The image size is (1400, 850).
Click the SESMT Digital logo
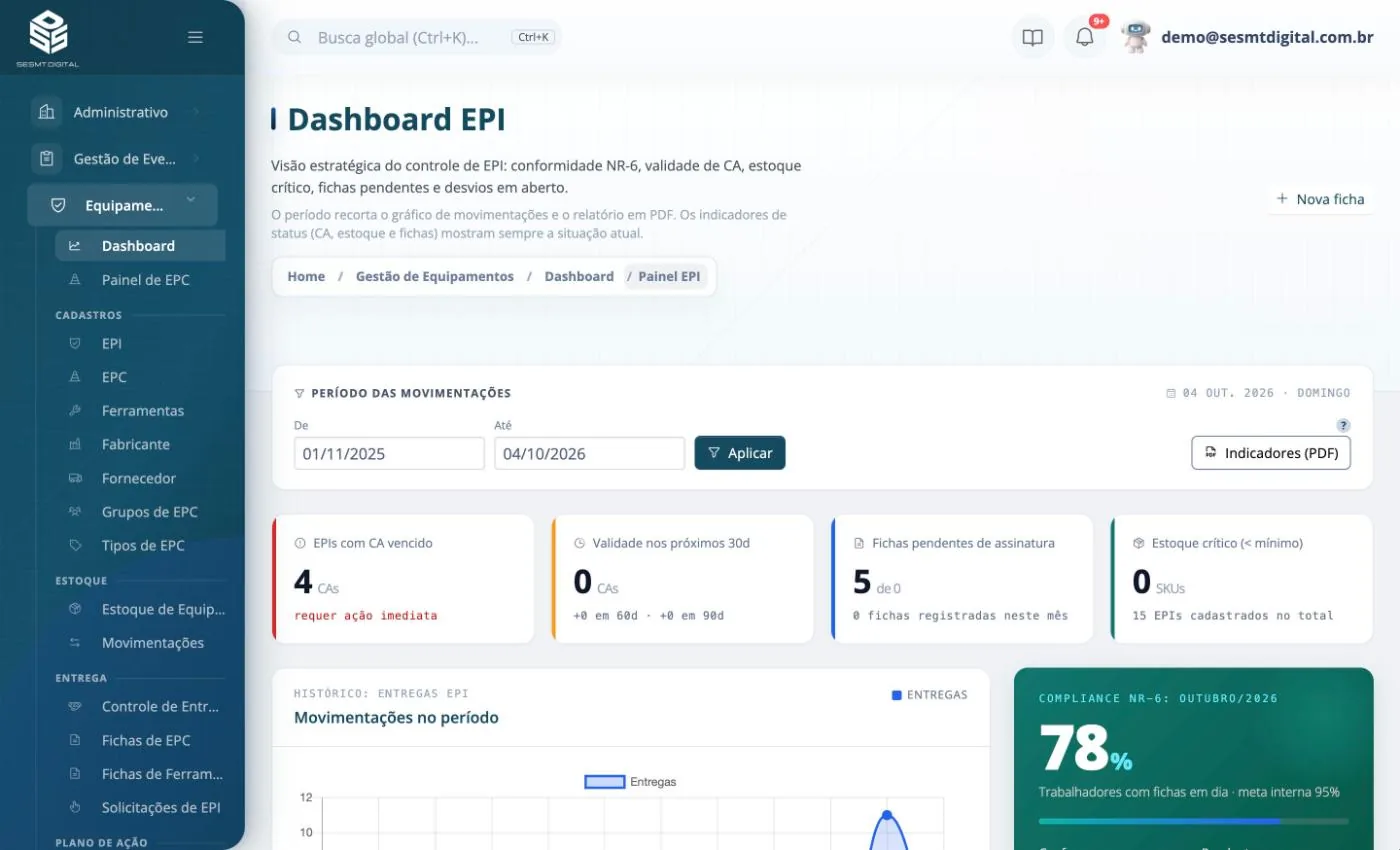tap(48, 38)
